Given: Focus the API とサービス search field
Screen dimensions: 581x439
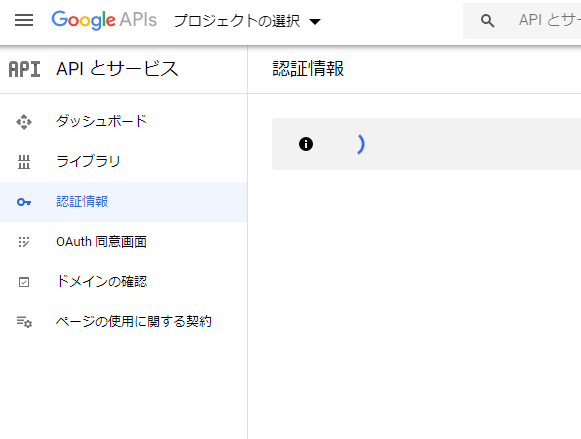Looking at the screenshot, I should [522, 21].
